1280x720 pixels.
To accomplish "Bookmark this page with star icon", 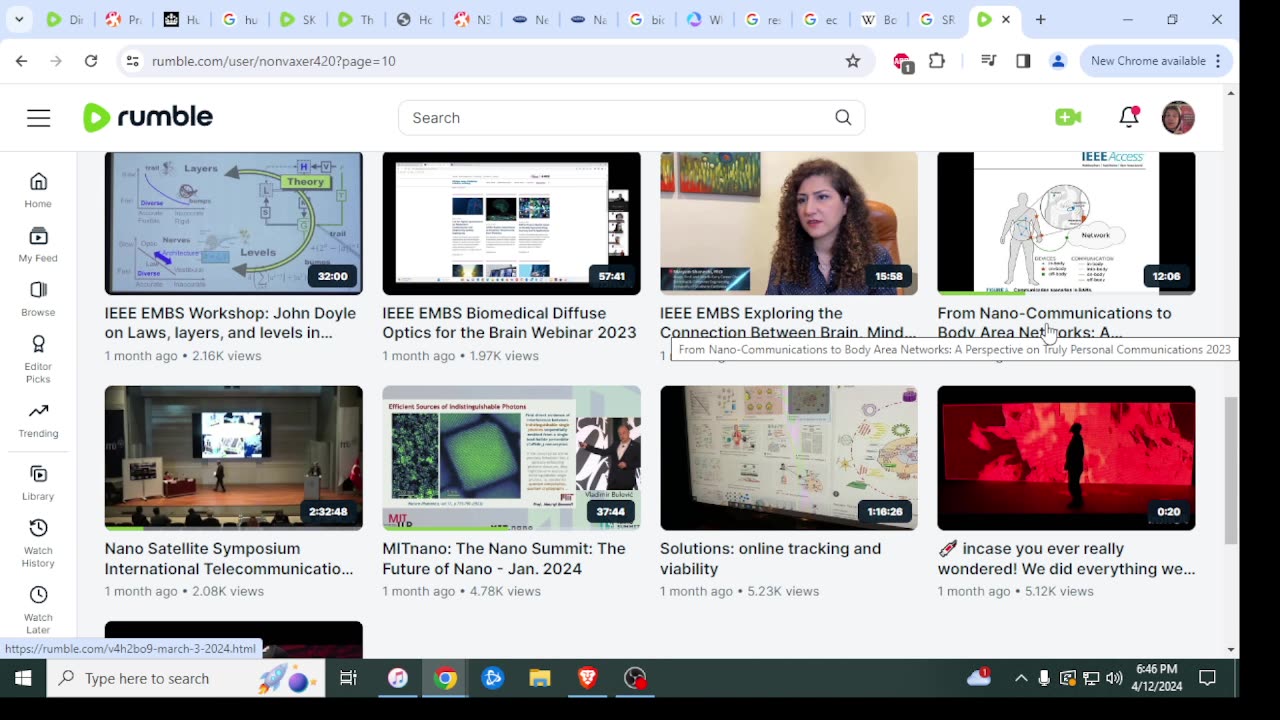I will click(x=853, y=61).
